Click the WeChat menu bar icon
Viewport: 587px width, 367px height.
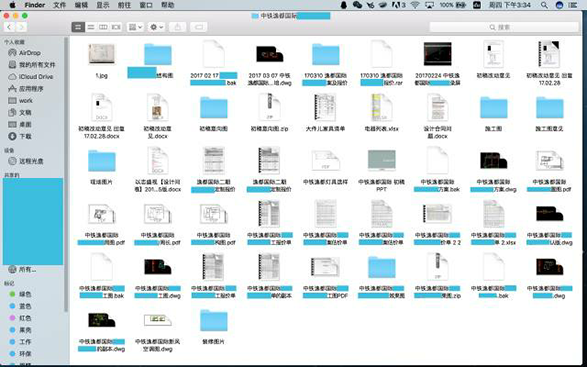click(x=357, y=5)
